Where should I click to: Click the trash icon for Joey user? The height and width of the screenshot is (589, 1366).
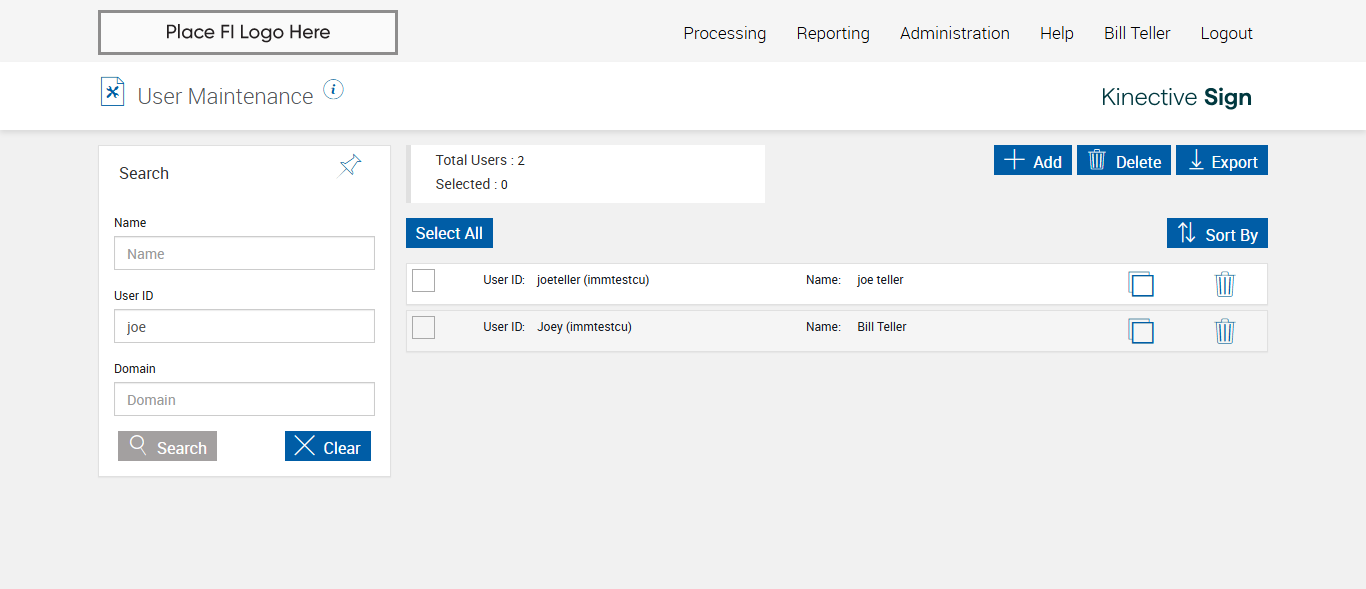[x=1225, y=331]
